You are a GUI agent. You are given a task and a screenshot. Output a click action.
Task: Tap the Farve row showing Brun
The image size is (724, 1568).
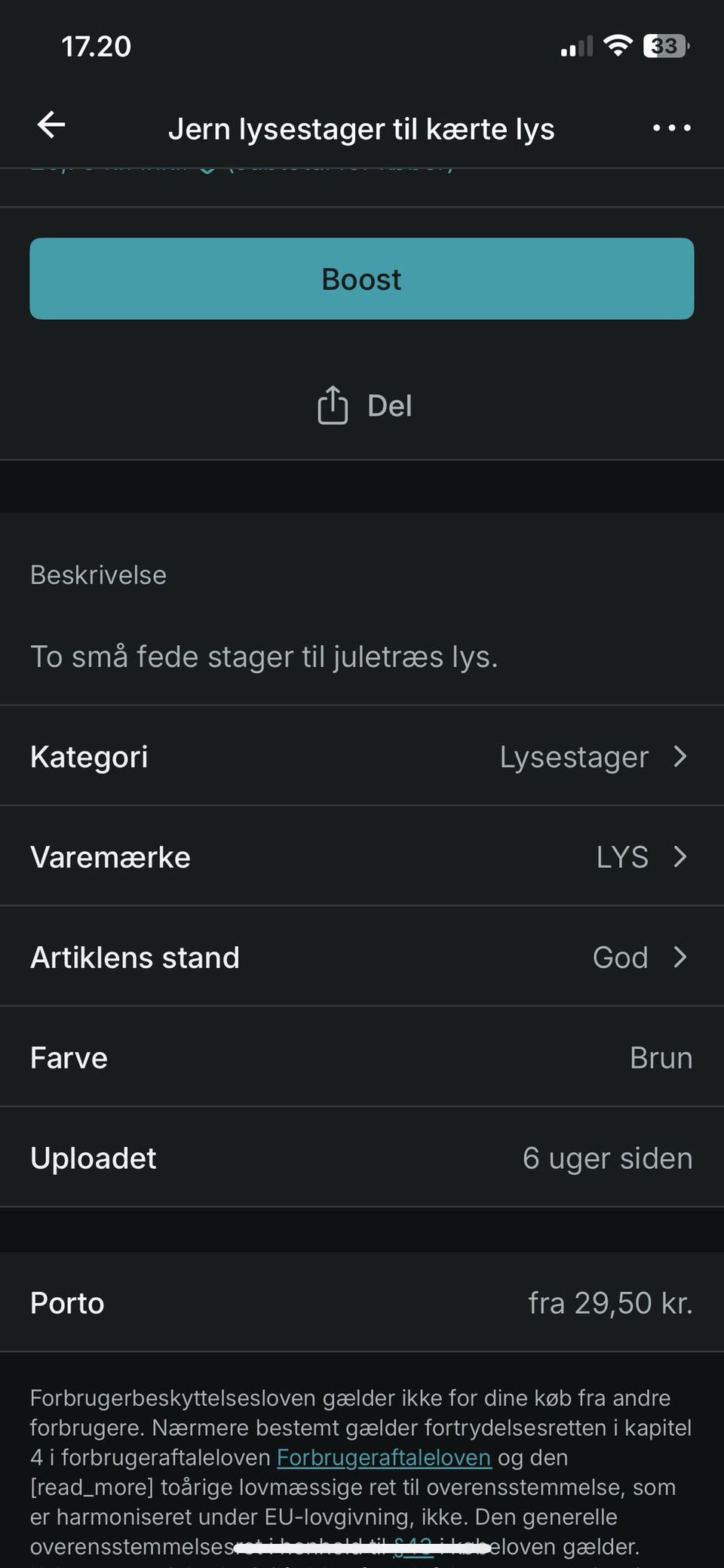click(362, 1058)
